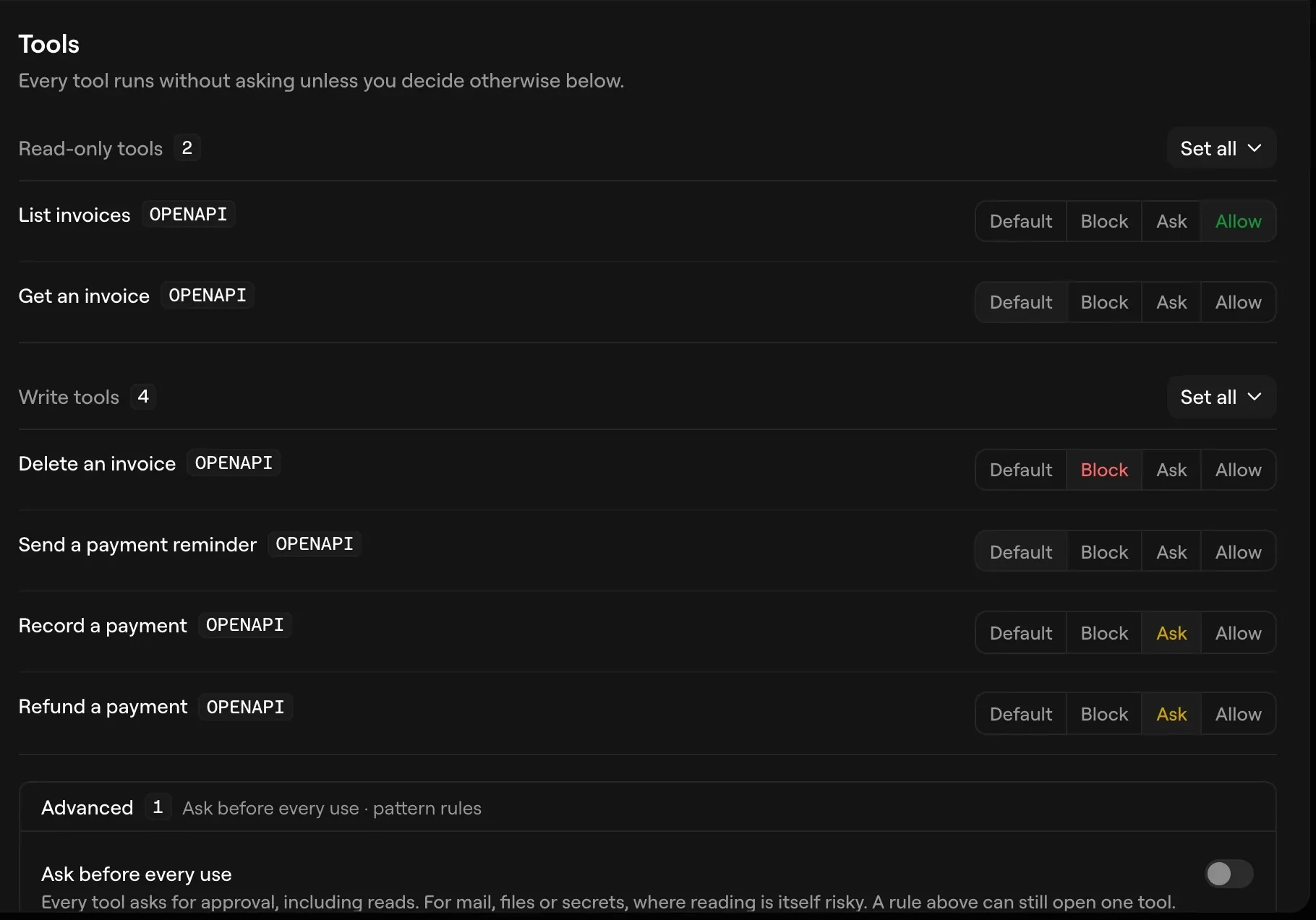1316x920 pixels.
Task: Select Allow for Delete an invoice
Action: click(1238, 470)
